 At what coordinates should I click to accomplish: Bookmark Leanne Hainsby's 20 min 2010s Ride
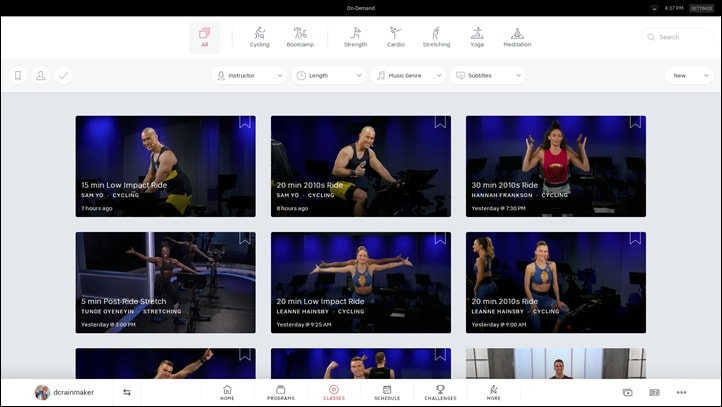pos(635,238)
